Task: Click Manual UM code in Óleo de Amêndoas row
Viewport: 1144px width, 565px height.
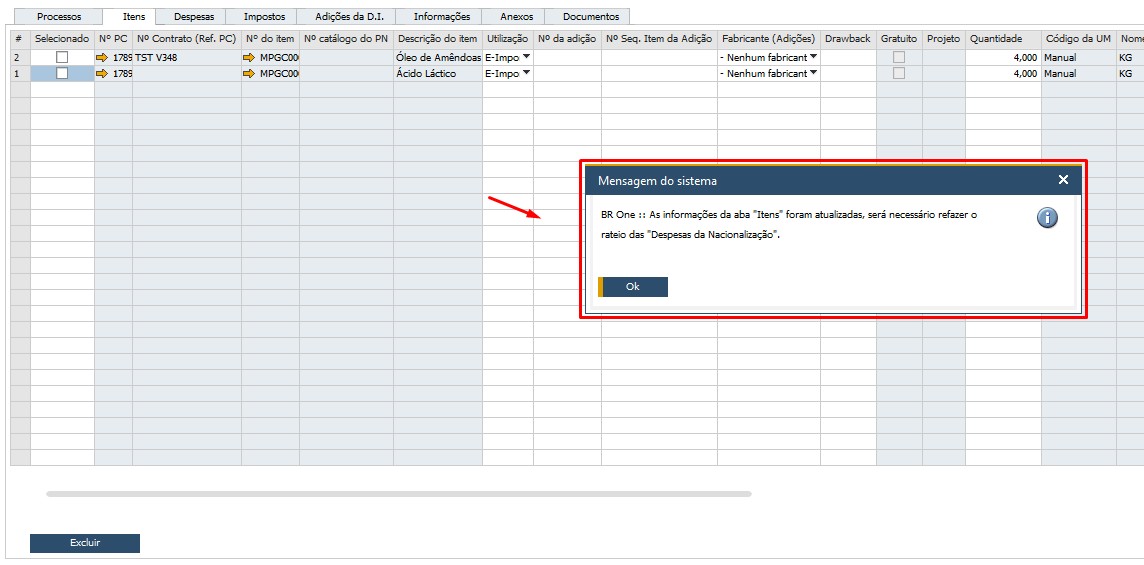Action: tap(1078, 57)
